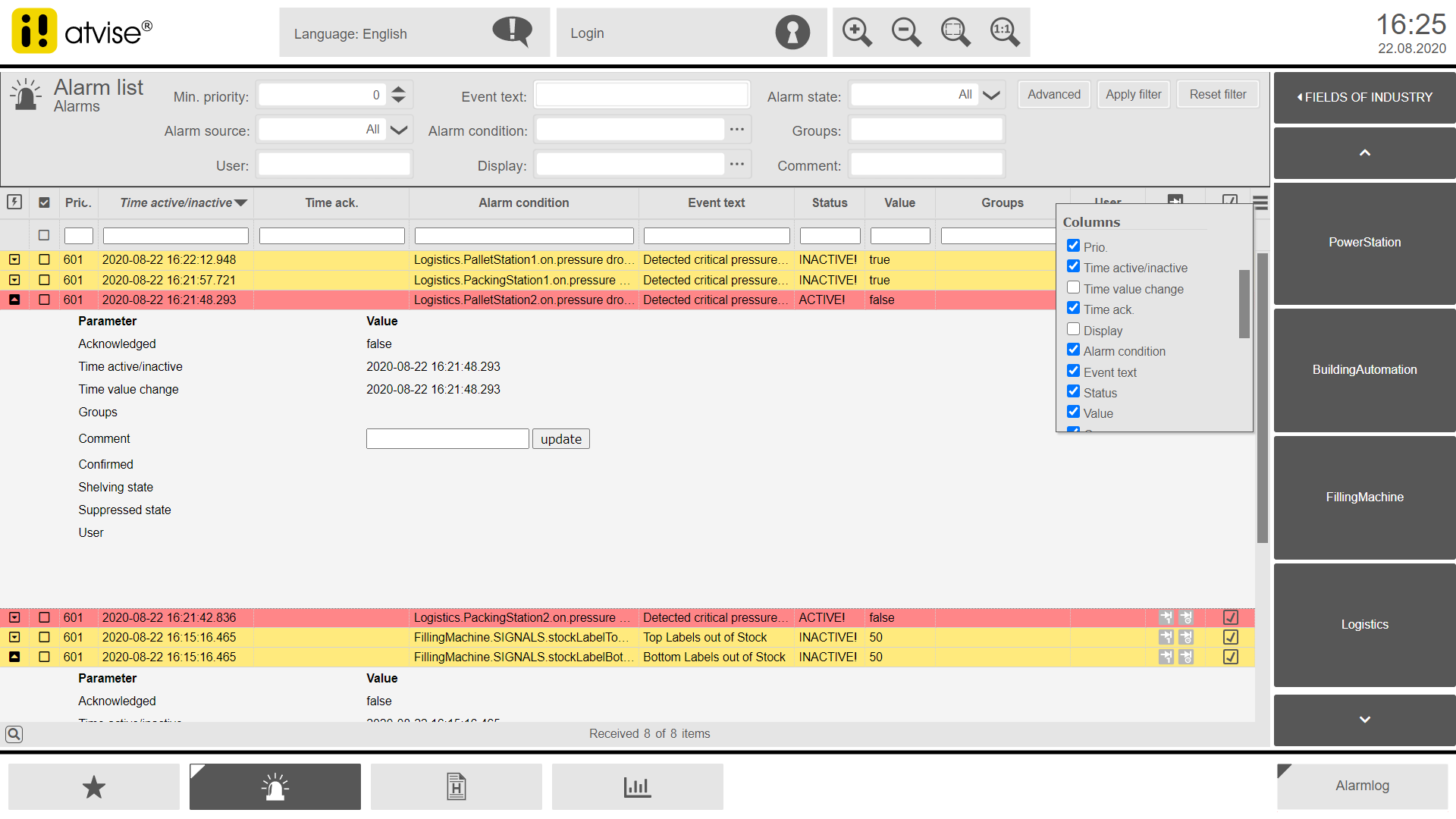Screen dimensions: 1456x819
Task: Uncheck the Event text column checkbox
Action: click(x=1074, y=371)
